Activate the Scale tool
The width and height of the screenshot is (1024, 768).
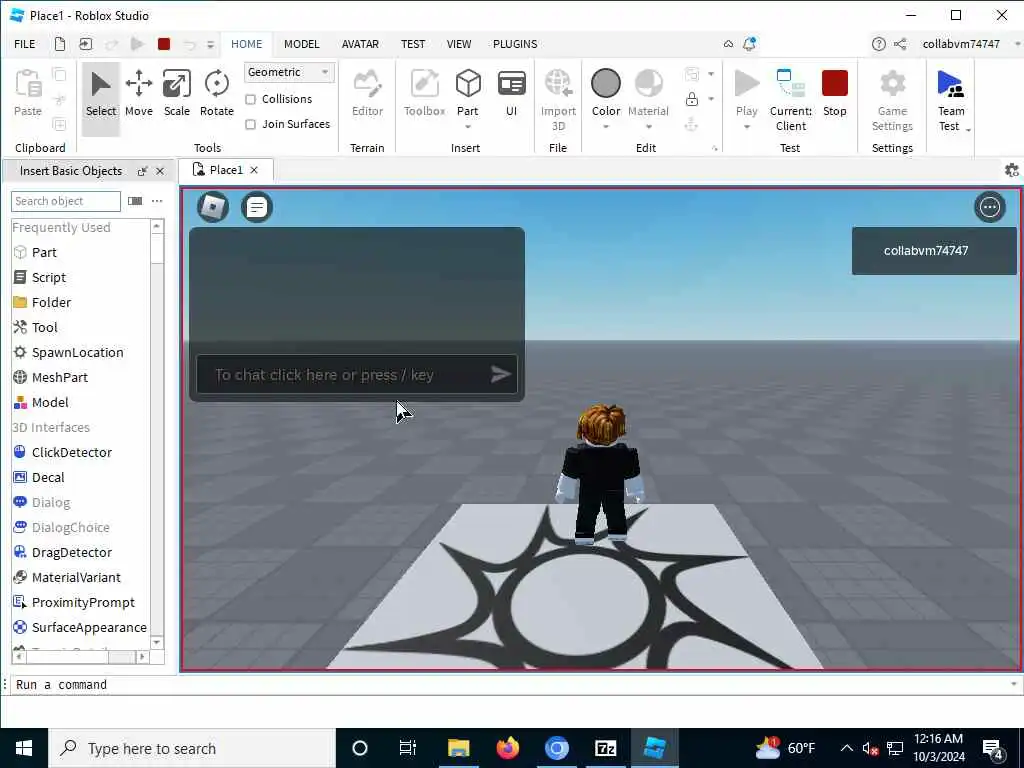point(176,94)
